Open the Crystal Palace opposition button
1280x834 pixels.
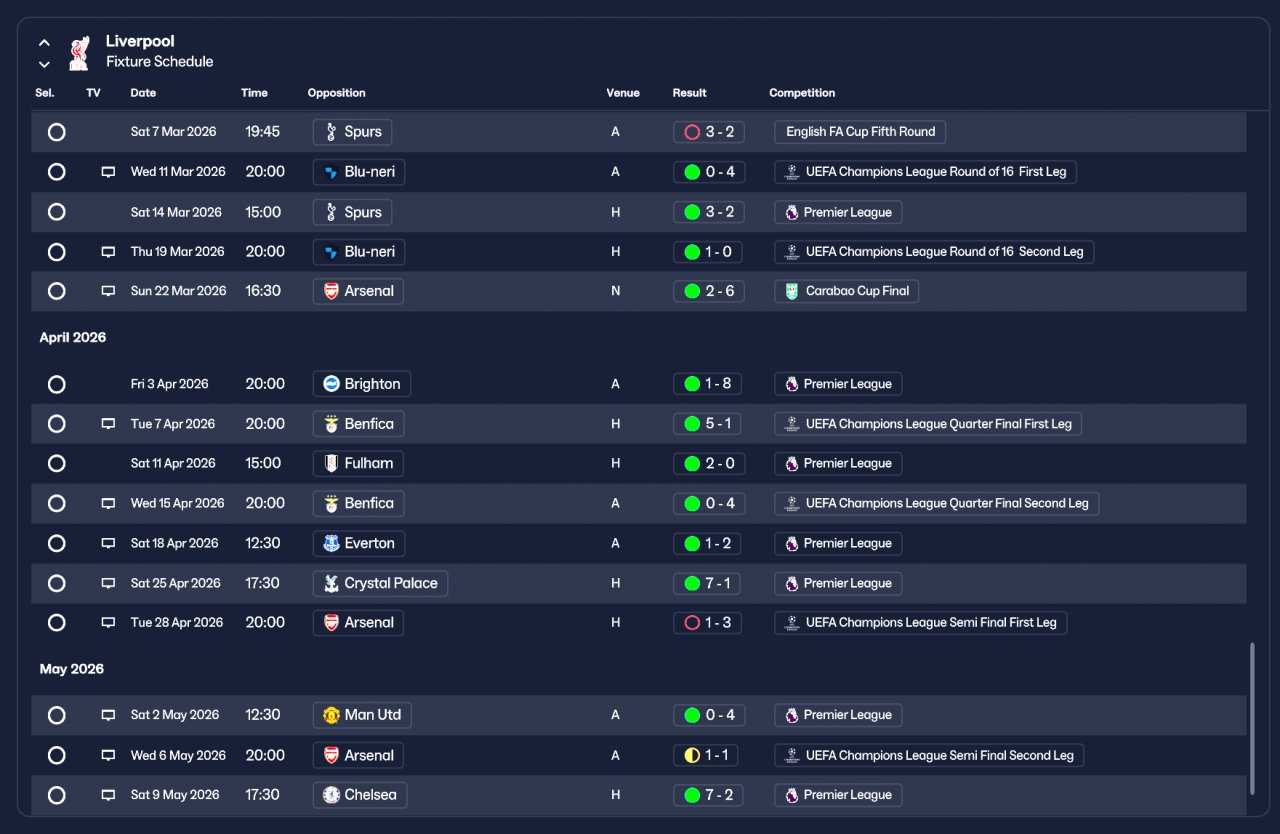coord(380,583)
